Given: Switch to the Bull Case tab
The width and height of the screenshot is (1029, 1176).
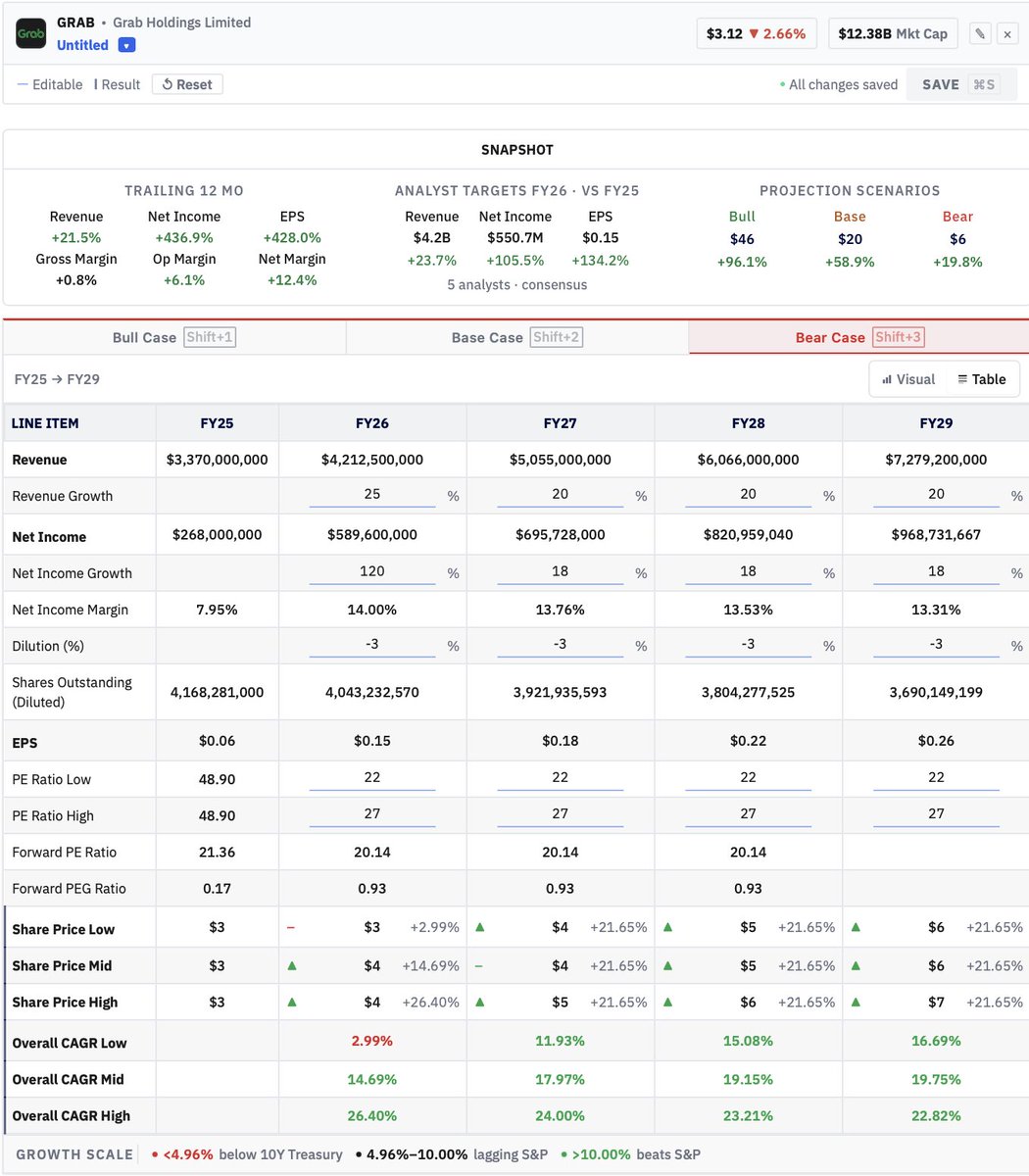Looking at the screenshot, I should [174, 337].
